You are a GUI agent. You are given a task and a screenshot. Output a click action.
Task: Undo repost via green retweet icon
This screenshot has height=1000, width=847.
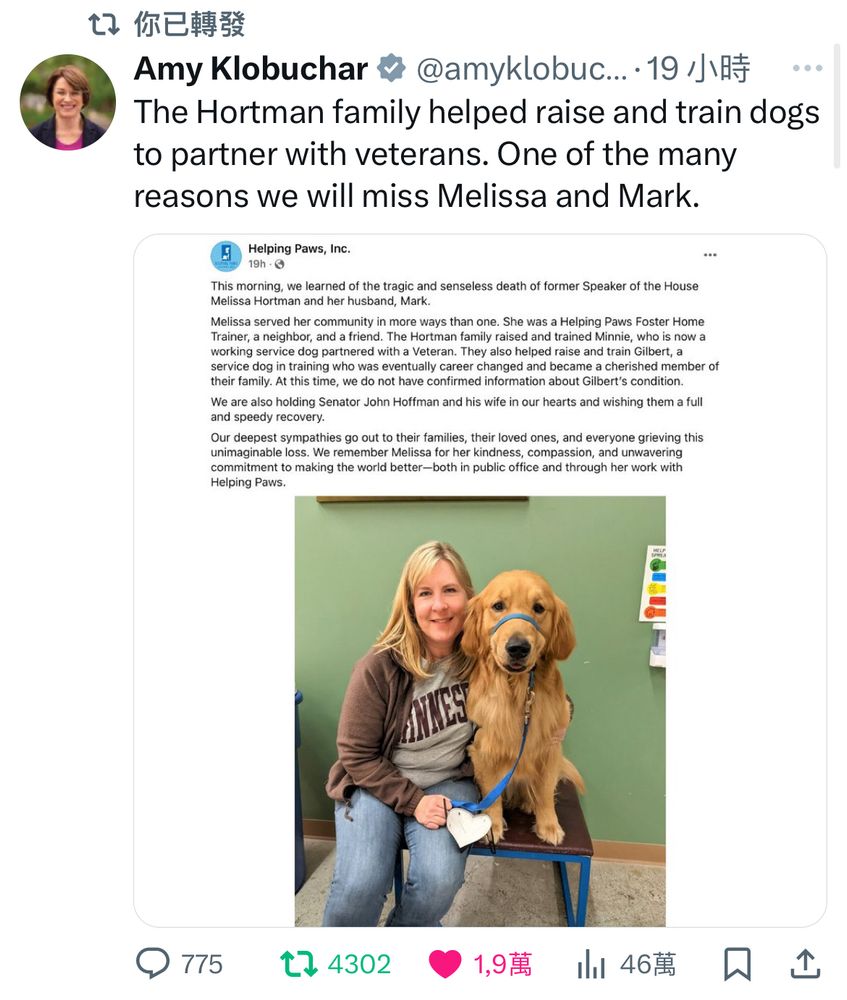tap(298, 964)
